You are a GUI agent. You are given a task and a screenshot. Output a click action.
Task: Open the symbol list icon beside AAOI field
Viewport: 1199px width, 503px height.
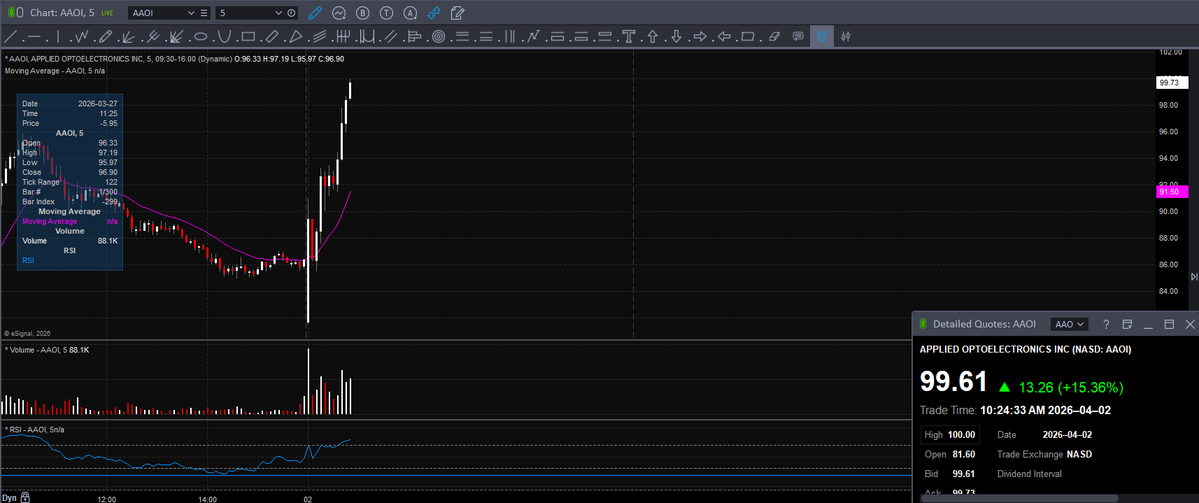[x=203, y=13]
